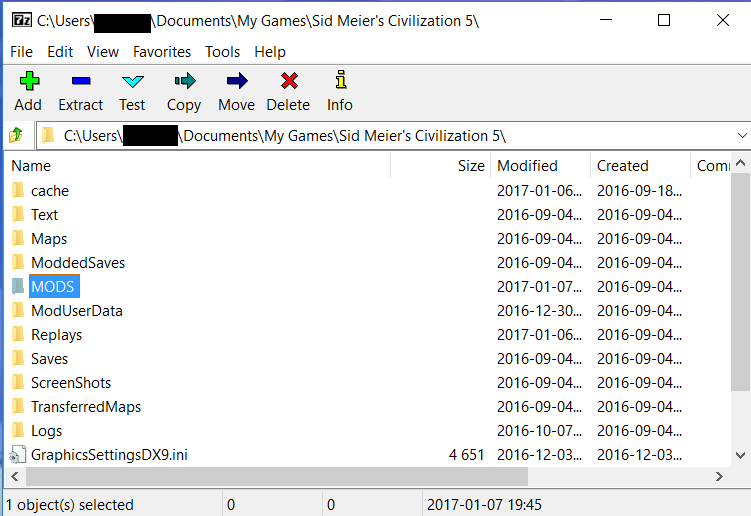This screenshot has width=751, height=516.
Task: Click the green Add plus icon
Action: click(x=29, y=81)
